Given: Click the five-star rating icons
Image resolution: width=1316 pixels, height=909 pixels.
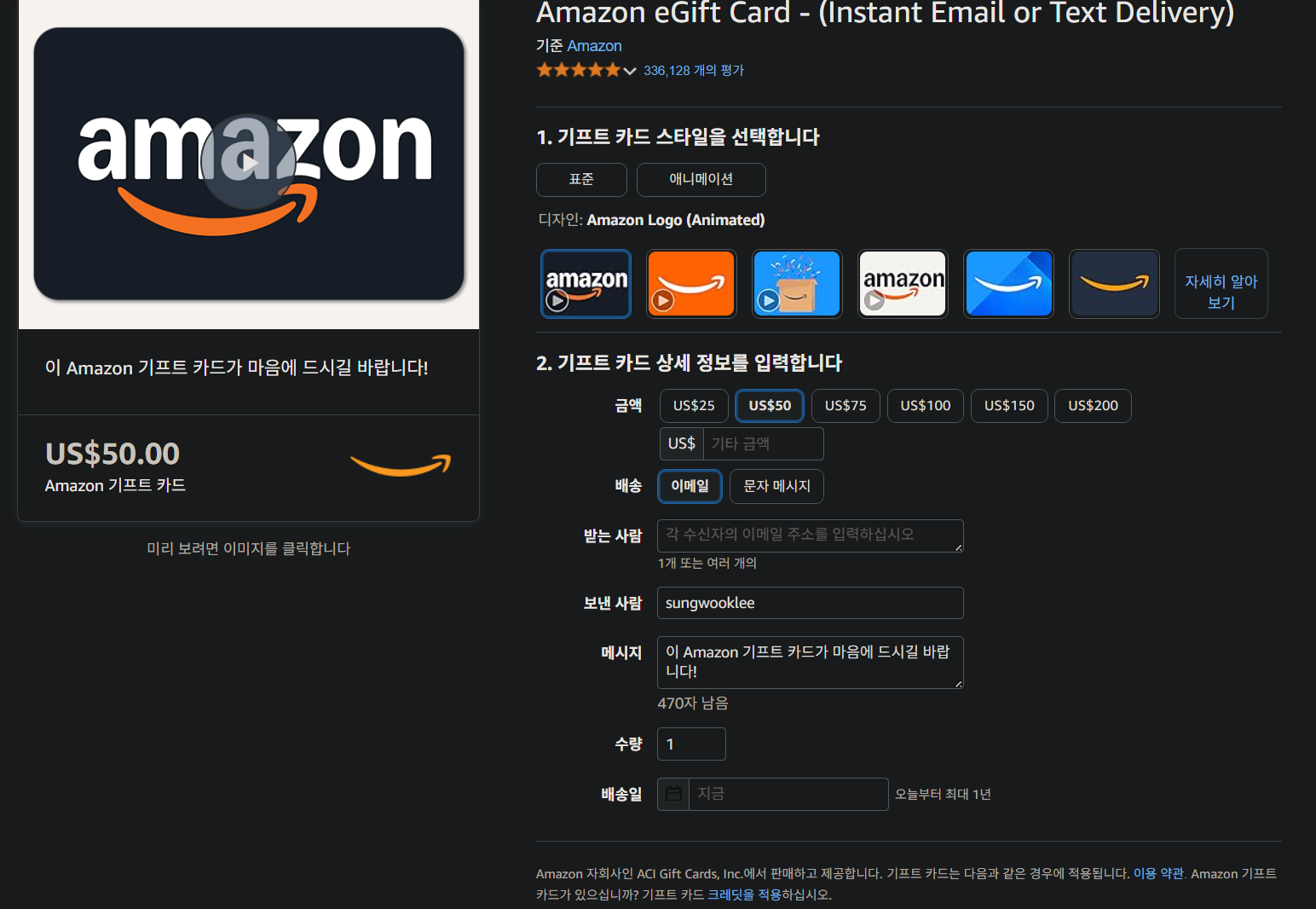Looking at the screenshot, I should [579, 71].
